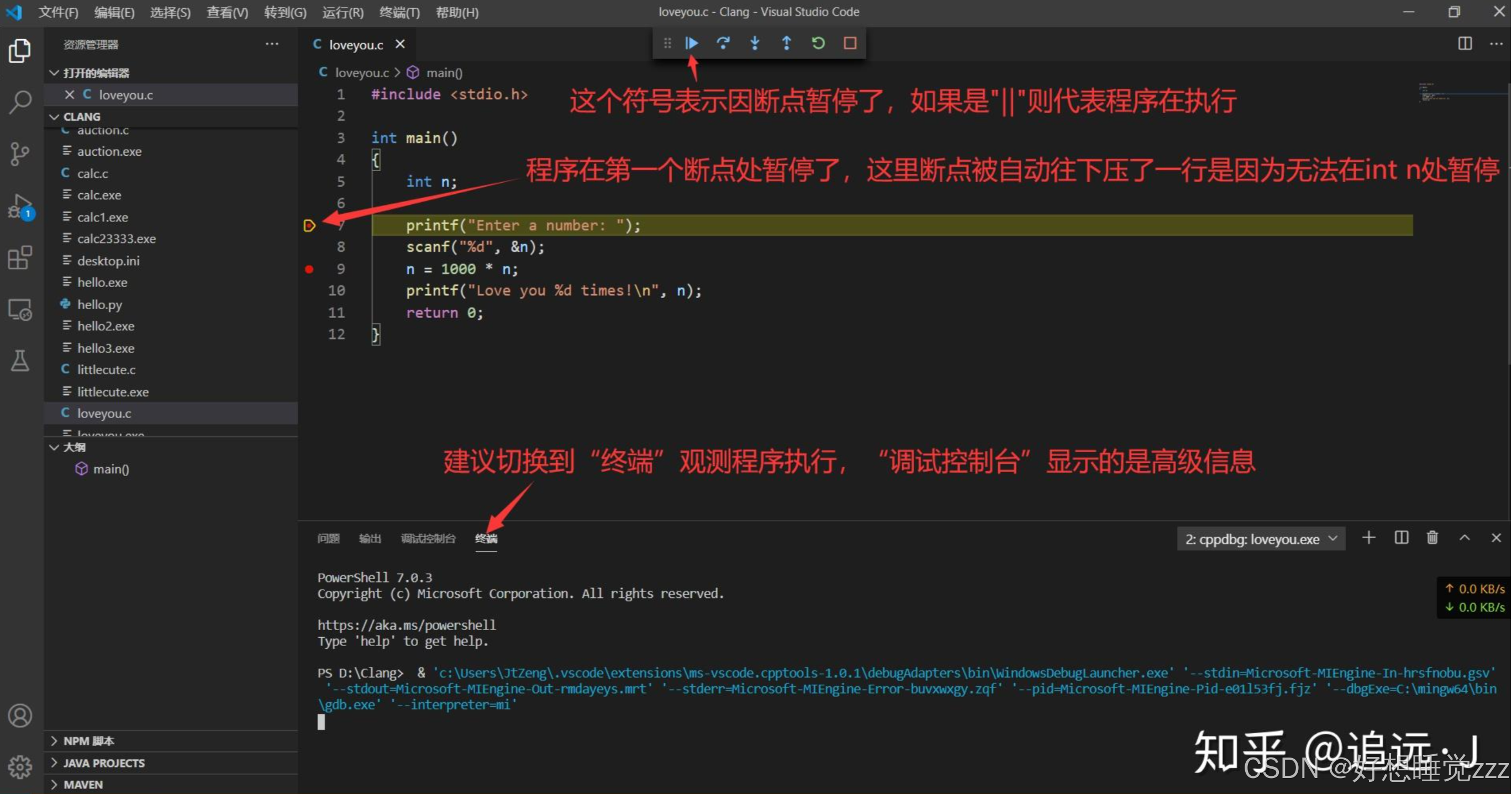Open the 终端(T) menu
Image resolution: width=1512 pixels, height=794 pixels.
pos(399,12)
